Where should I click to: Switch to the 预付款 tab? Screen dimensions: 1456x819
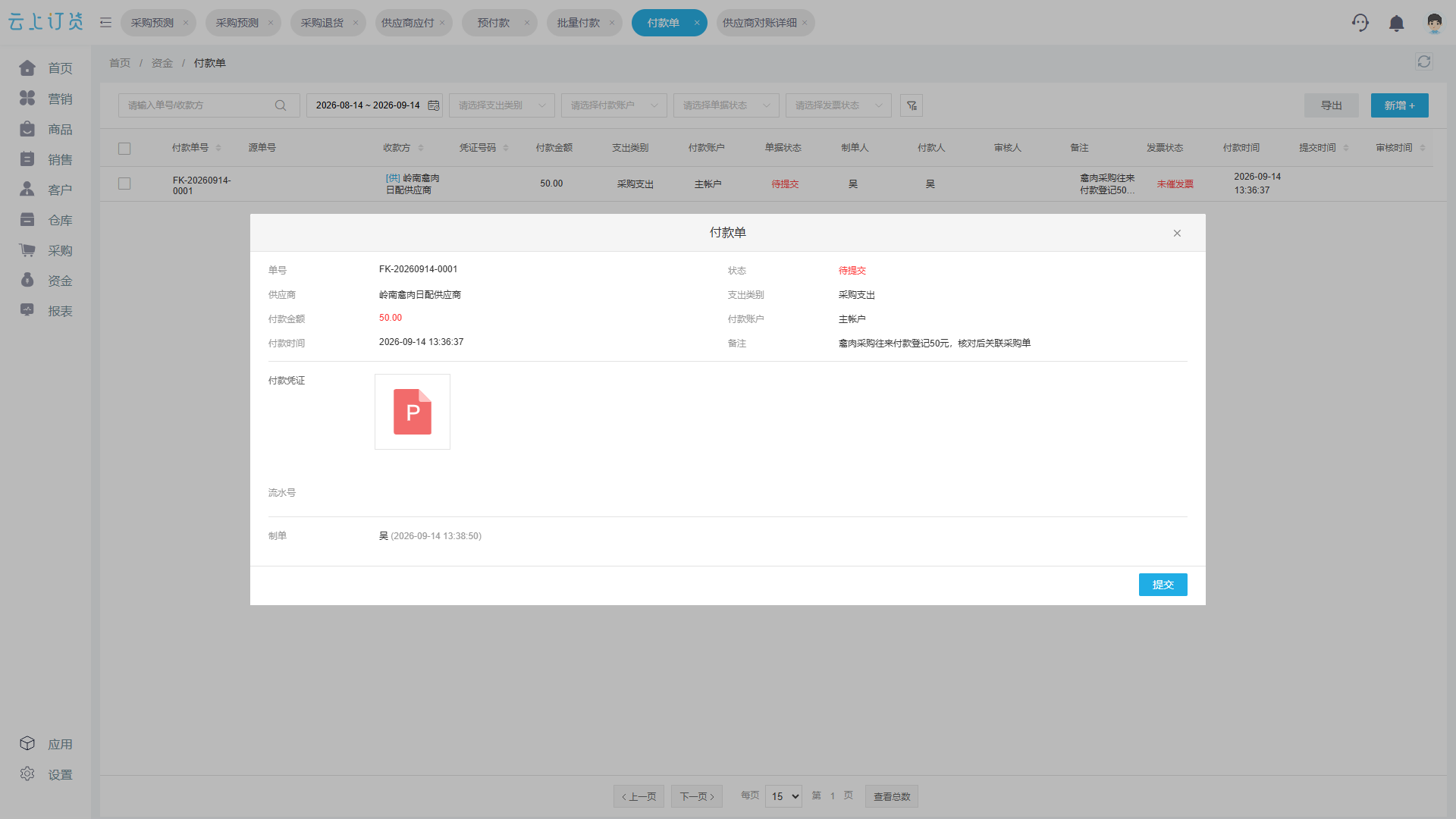pos(493,23)
